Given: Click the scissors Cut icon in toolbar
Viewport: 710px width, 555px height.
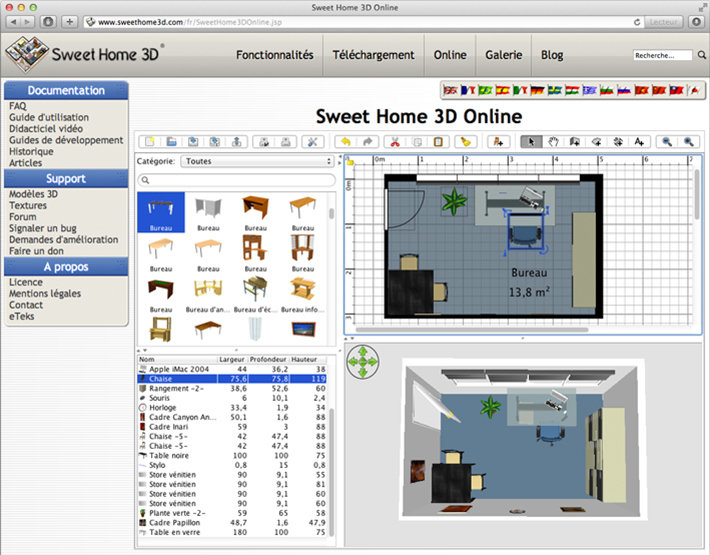Looking at the screenshot, I should point(394,142).
